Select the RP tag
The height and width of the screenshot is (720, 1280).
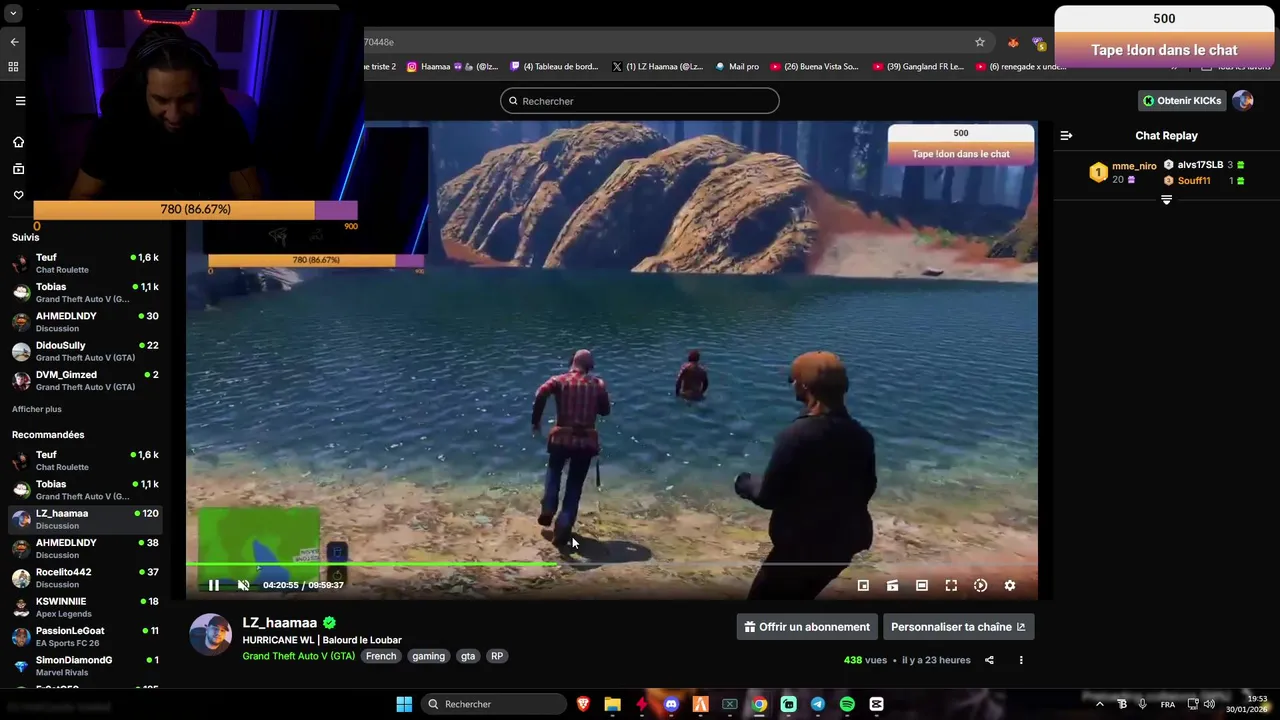[x=497, y=656]
